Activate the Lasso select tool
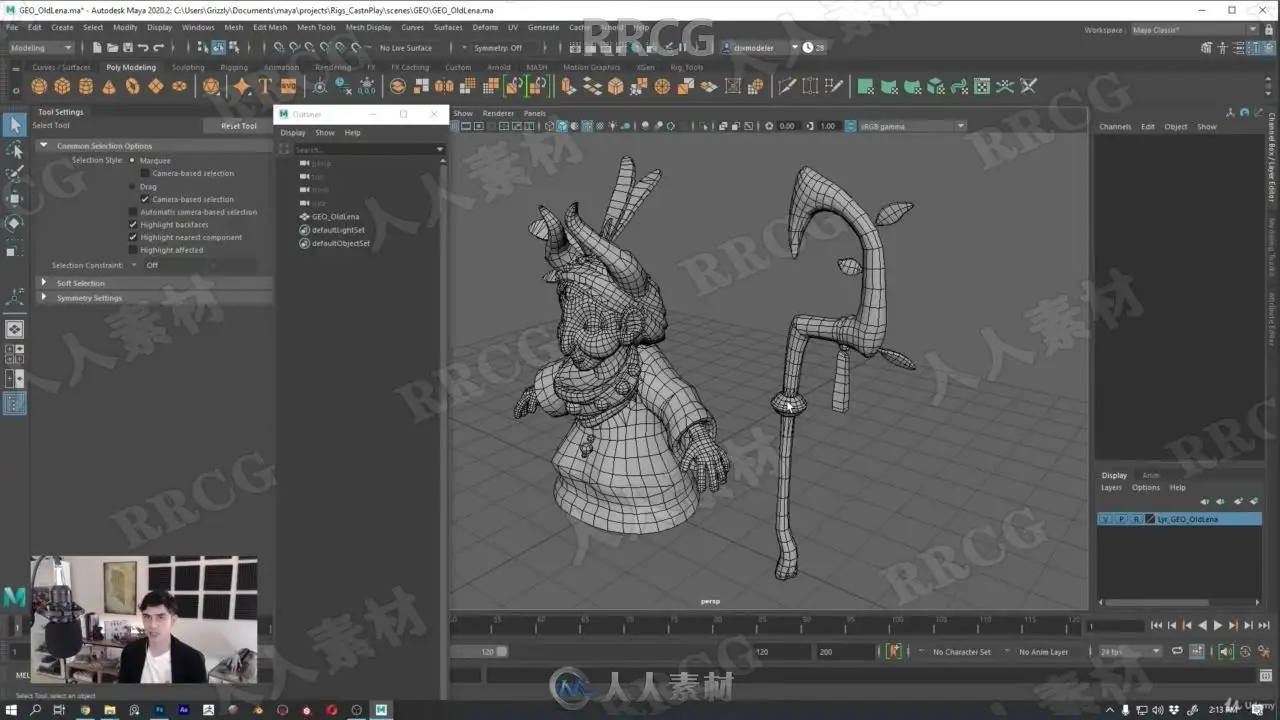 [x=15, y=150]
